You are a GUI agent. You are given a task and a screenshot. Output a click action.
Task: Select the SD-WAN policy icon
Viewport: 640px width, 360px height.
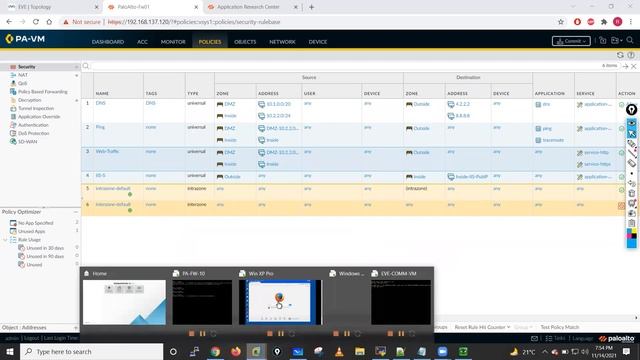[13, 142]
